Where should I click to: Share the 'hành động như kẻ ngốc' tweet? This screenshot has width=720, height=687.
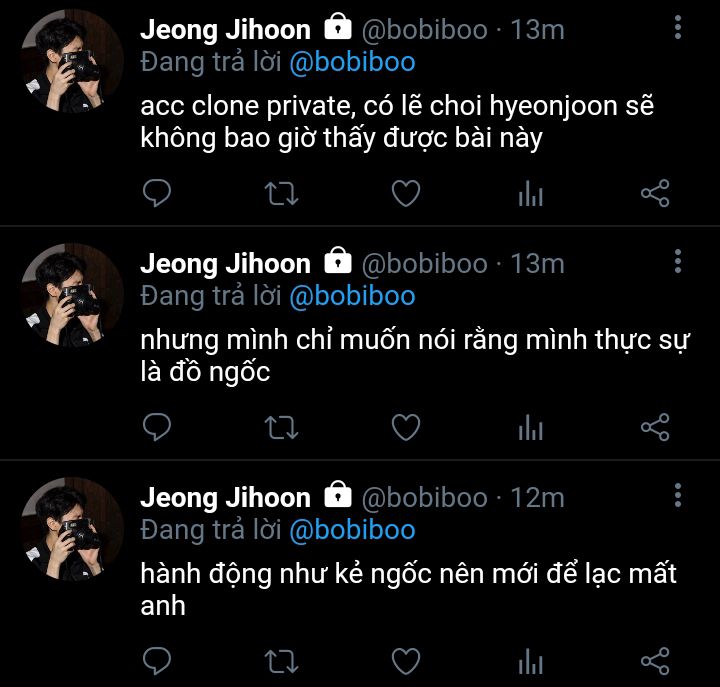click(655, 661)
